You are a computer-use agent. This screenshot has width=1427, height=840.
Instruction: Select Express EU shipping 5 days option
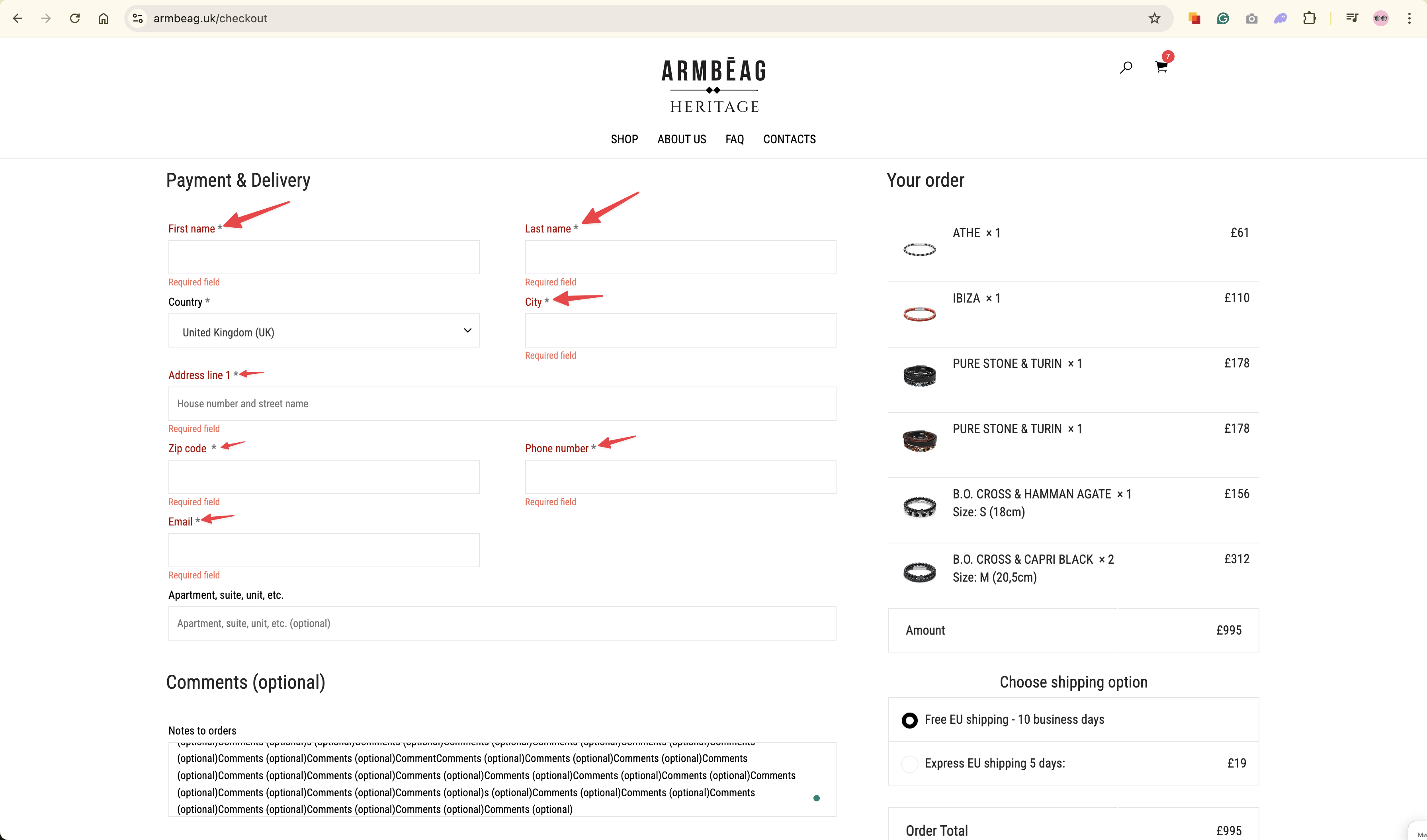click(909, 764)
